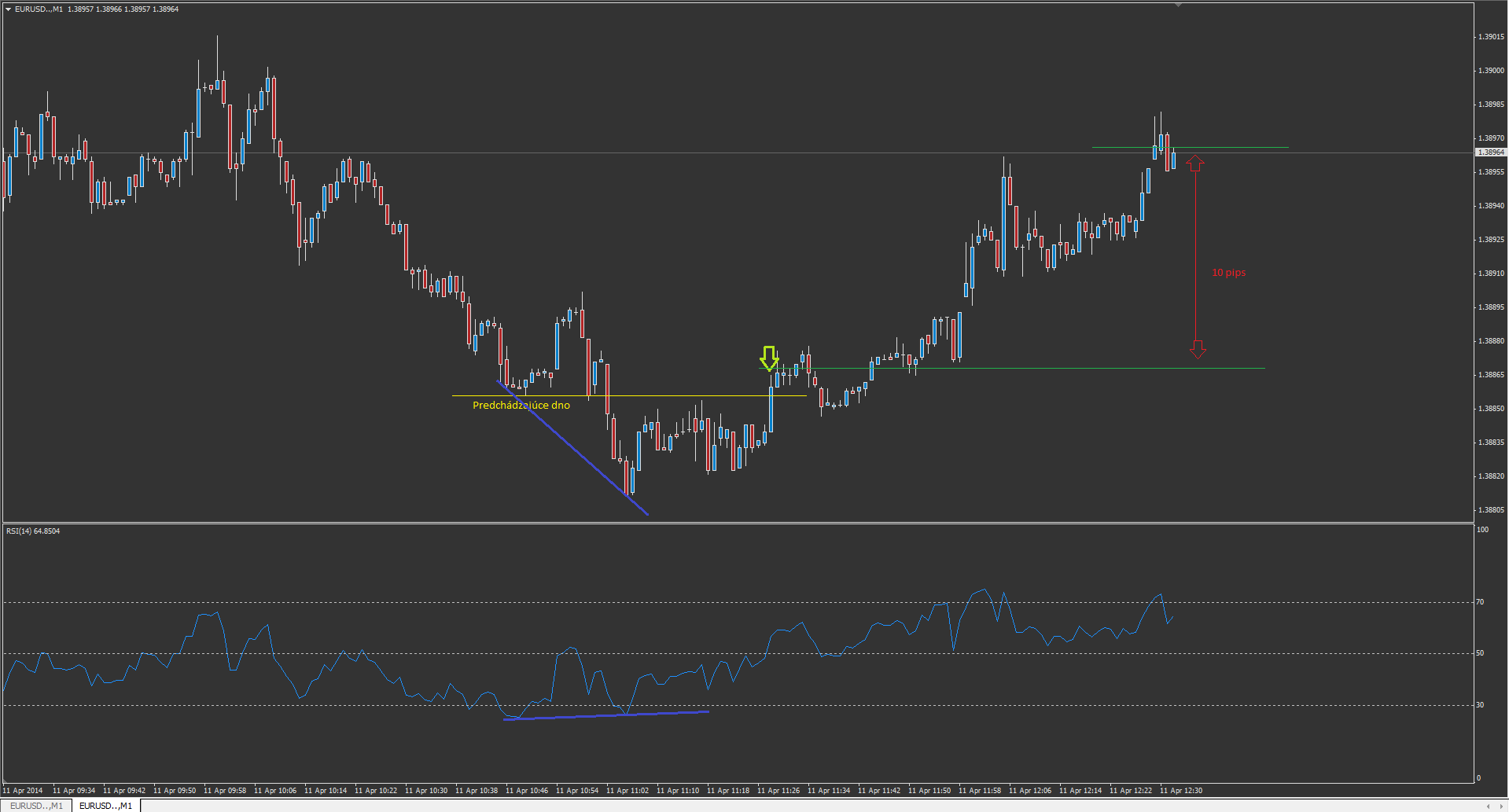Switch to the inactive greyed EURUSD..,M1 tab

click(37, 806)
